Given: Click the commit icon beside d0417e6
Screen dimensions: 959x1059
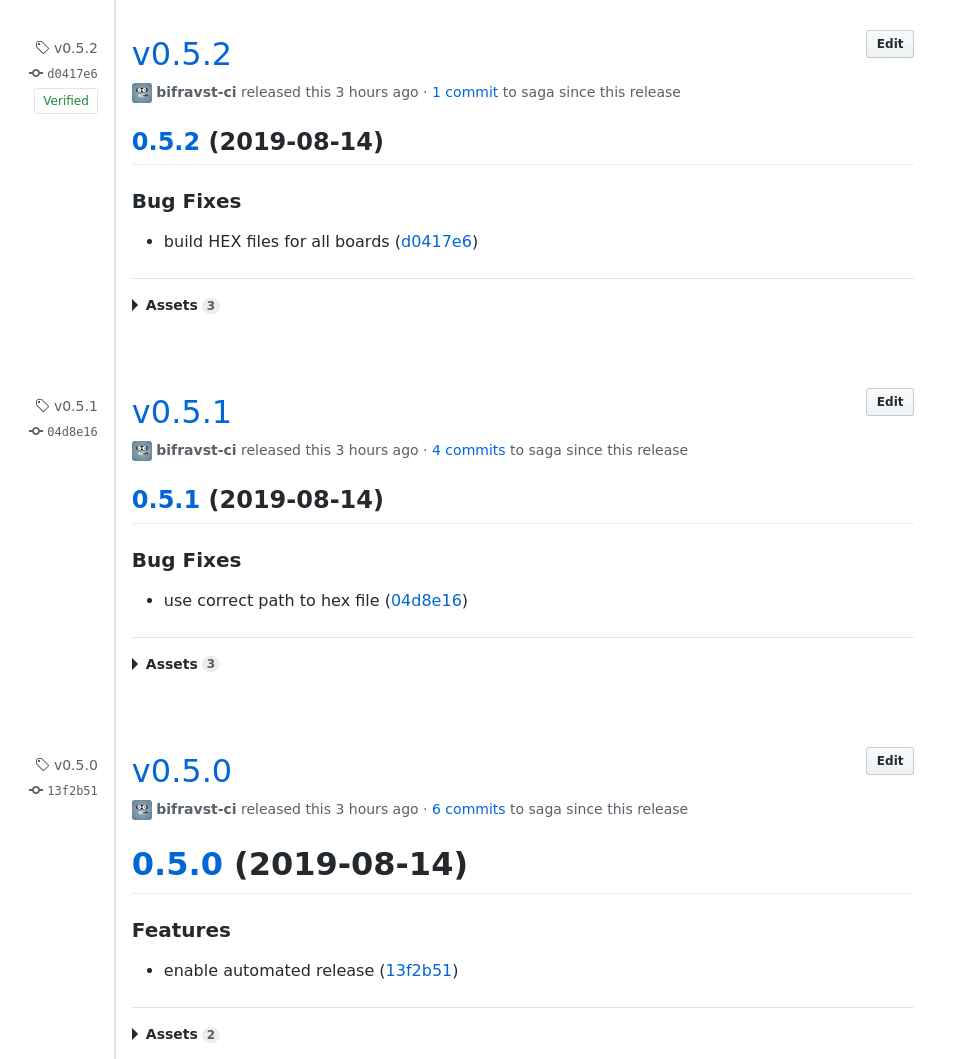Looking at the screenshot, I should (x=36, y=73).
